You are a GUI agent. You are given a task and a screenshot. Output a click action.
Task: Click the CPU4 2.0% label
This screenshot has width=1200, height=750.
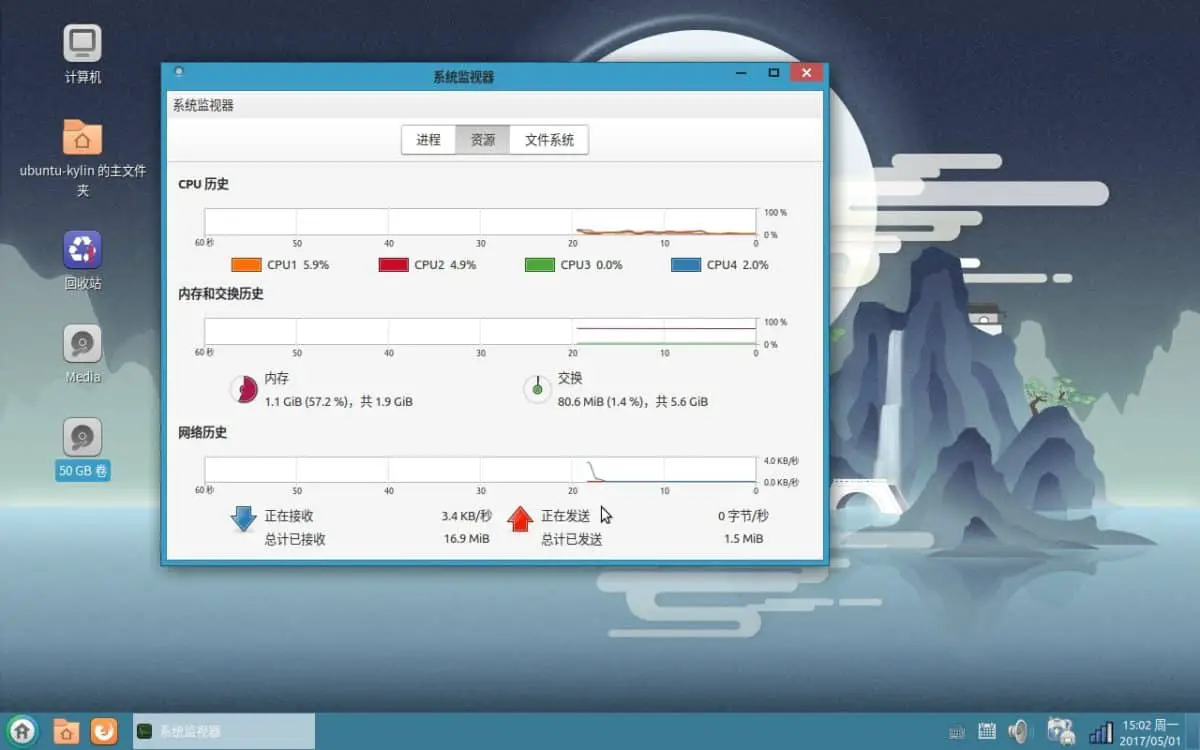pyautogui.click(x=738, y=265)
